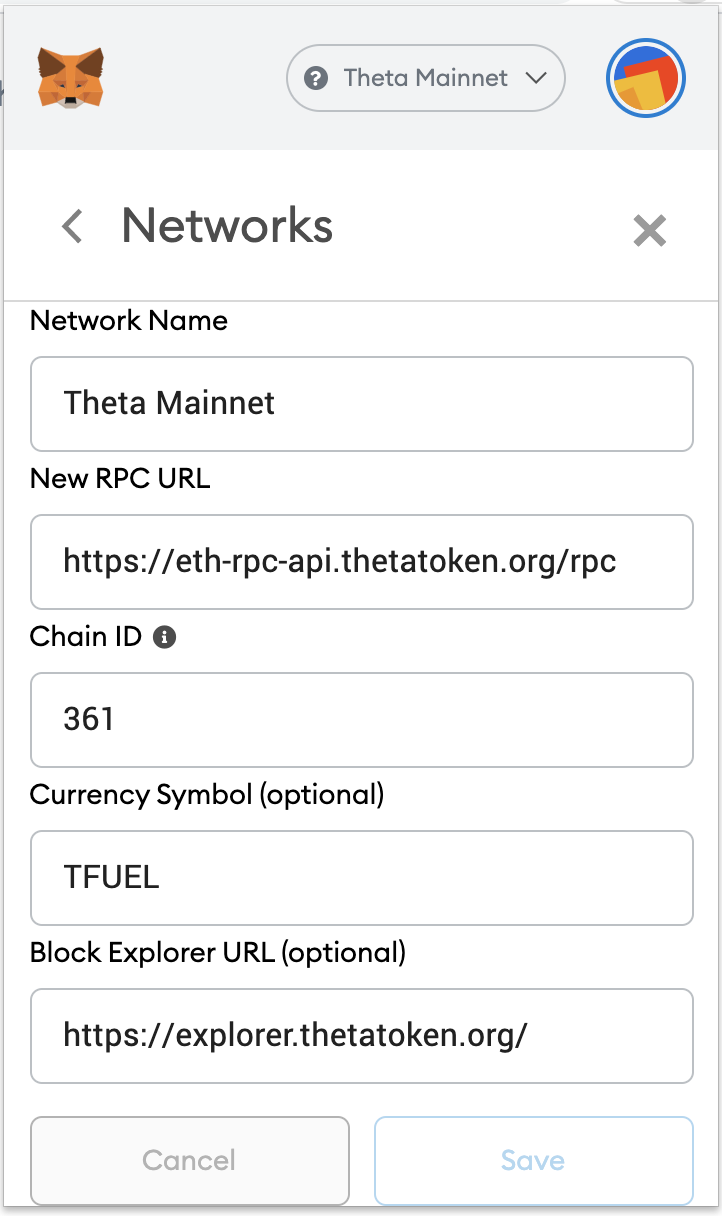722x1216 pixels.
Task: Close the Networks panel with X
Action: click(x=650, y=231)
